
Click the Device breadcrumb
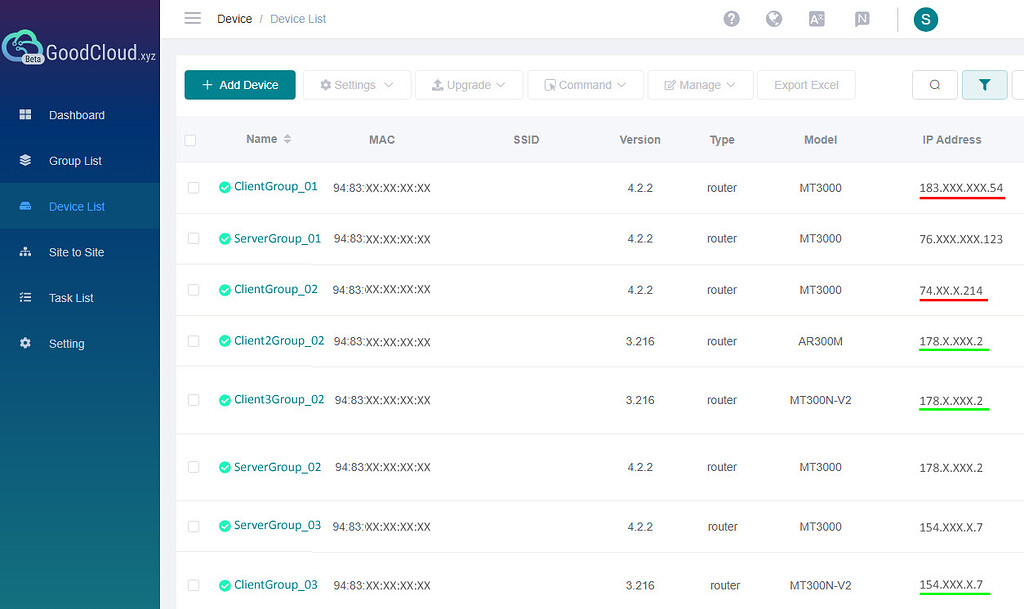[x=234, y=19]
